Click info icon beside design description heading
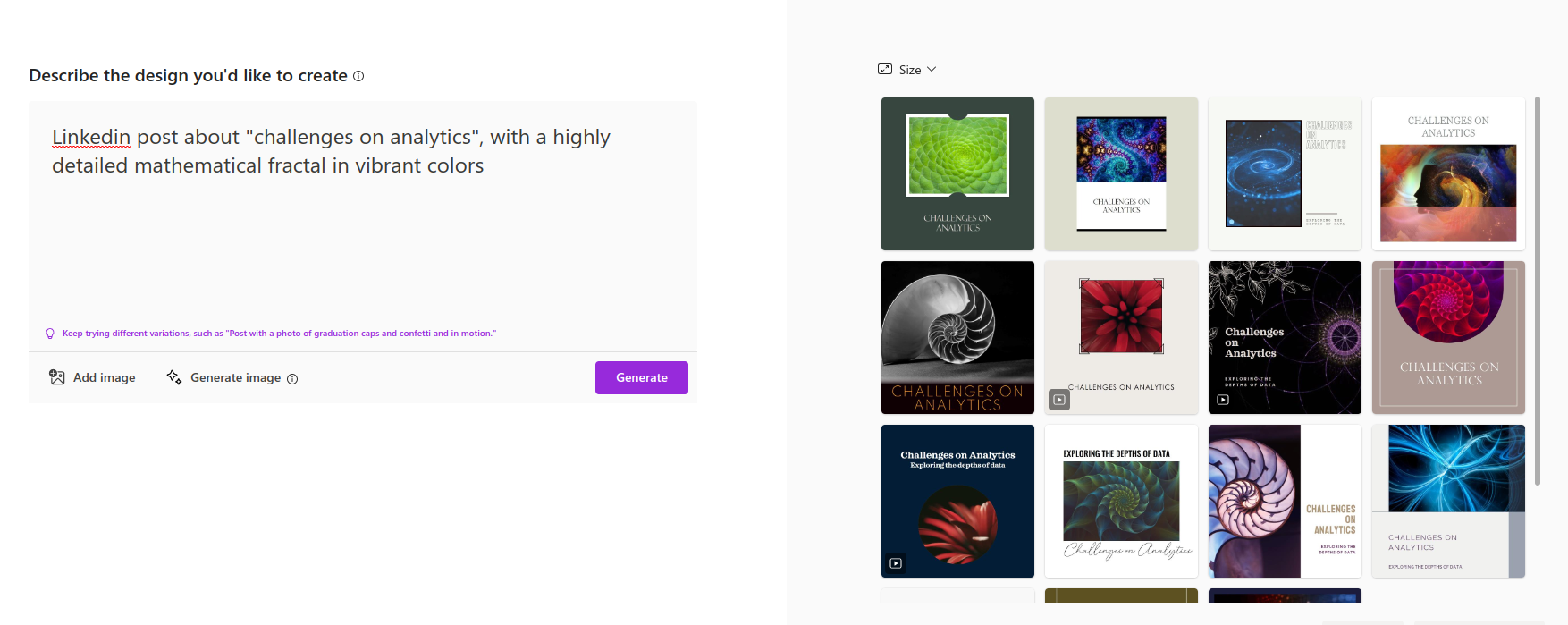 (358, 76)
